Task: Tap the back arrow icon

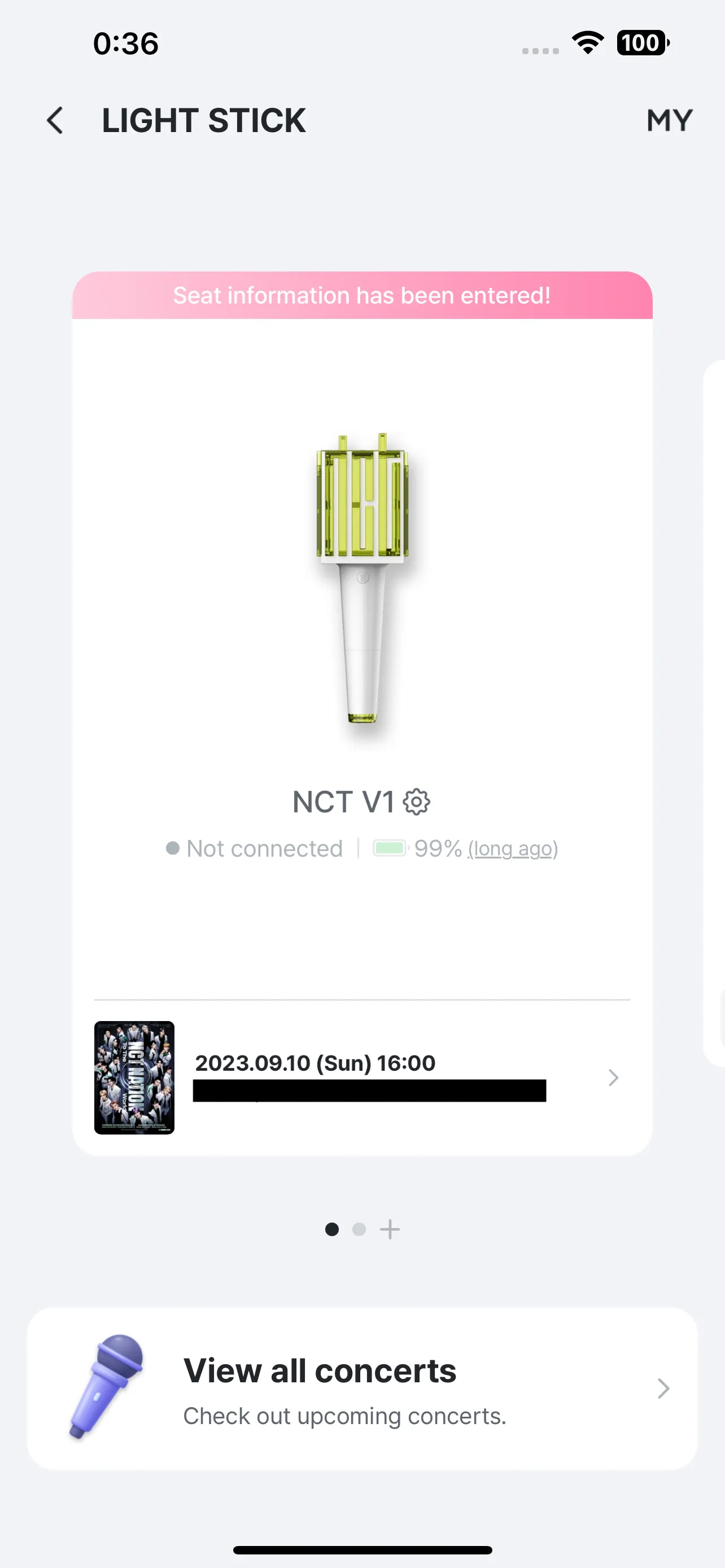Action: coord(55,121)
